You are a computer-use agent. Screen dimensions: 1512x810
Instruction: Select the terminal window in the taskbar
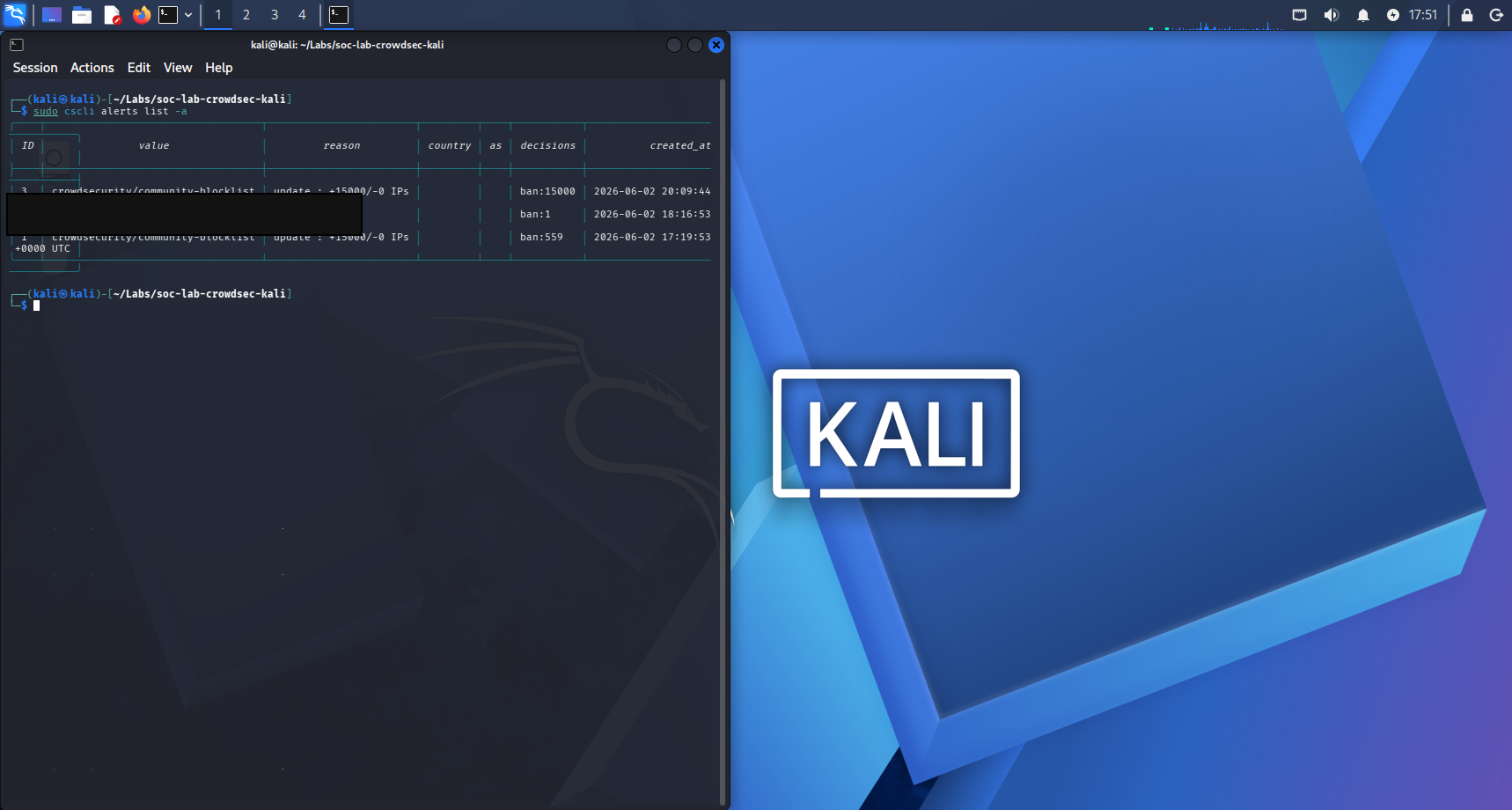pos(339,15)
